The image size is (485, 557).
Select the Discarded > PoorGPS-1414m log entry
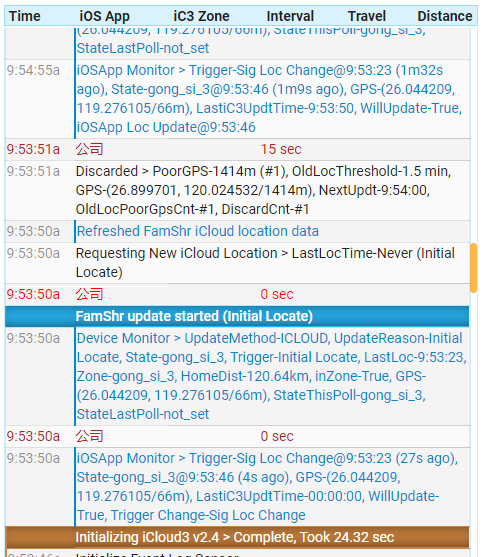[x=263, y=190]
